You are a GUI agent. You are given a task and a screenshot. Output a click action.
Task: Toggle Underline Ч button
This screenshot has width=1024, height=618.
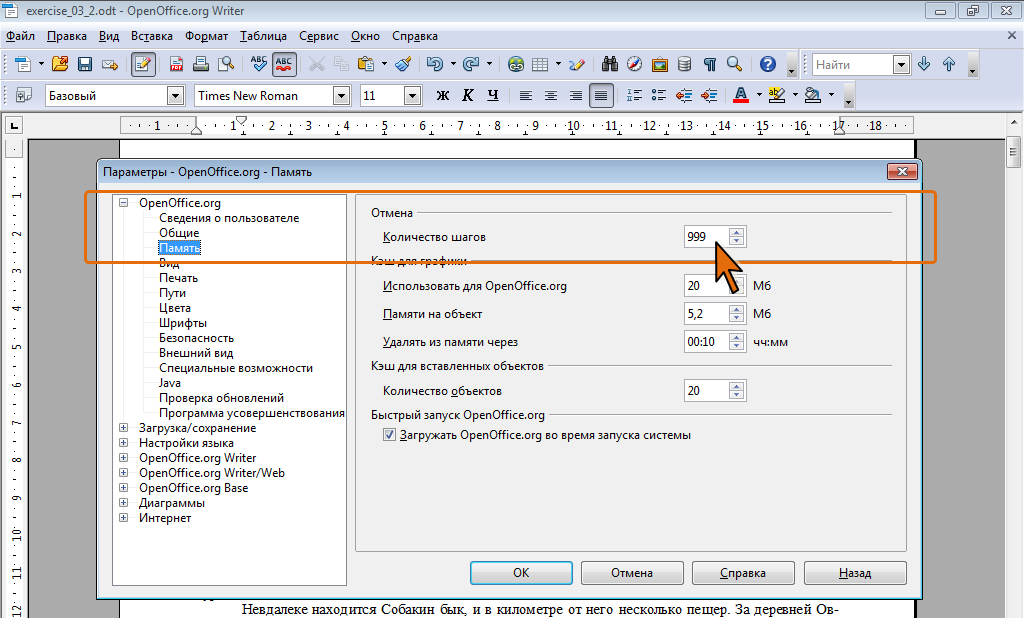pos(493,95)
